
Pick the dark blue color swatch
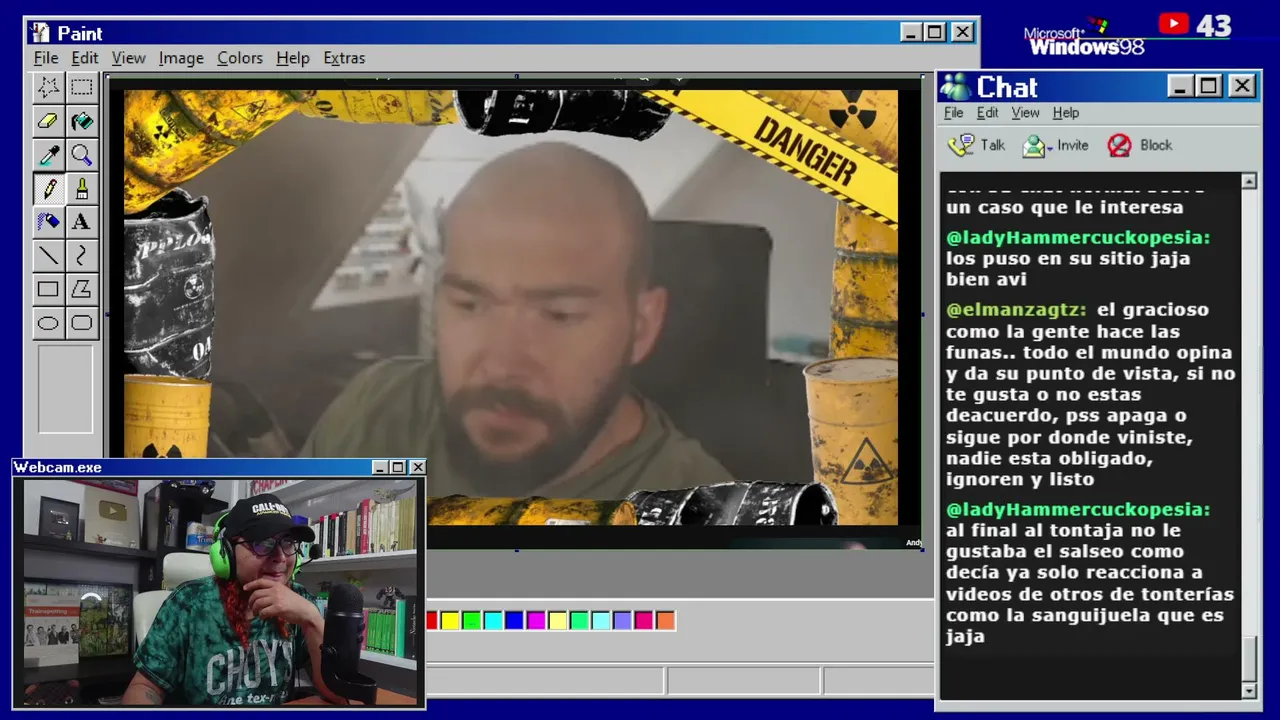click(x=514, y=621)
